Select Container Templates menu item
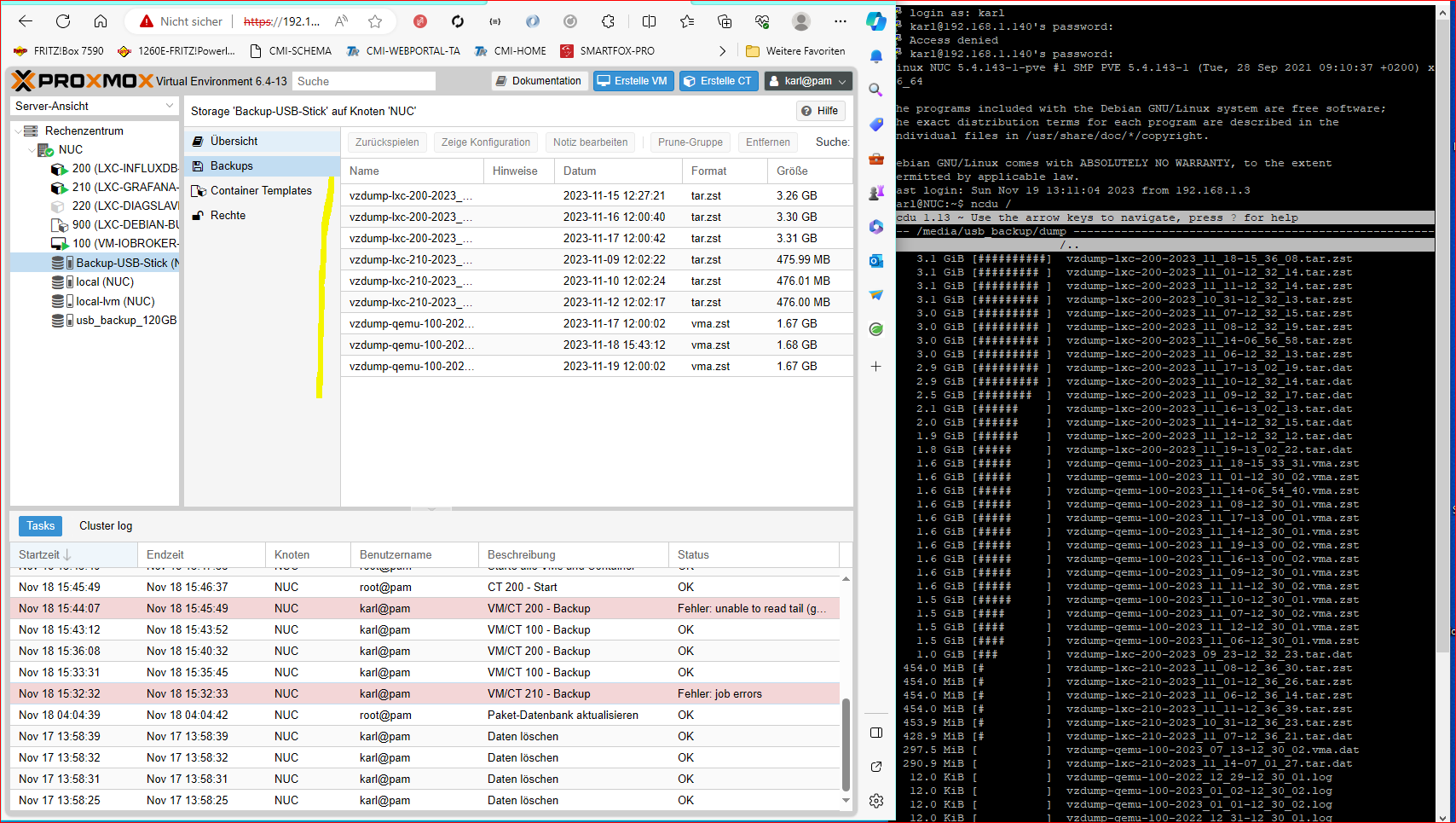 [263, 191]
